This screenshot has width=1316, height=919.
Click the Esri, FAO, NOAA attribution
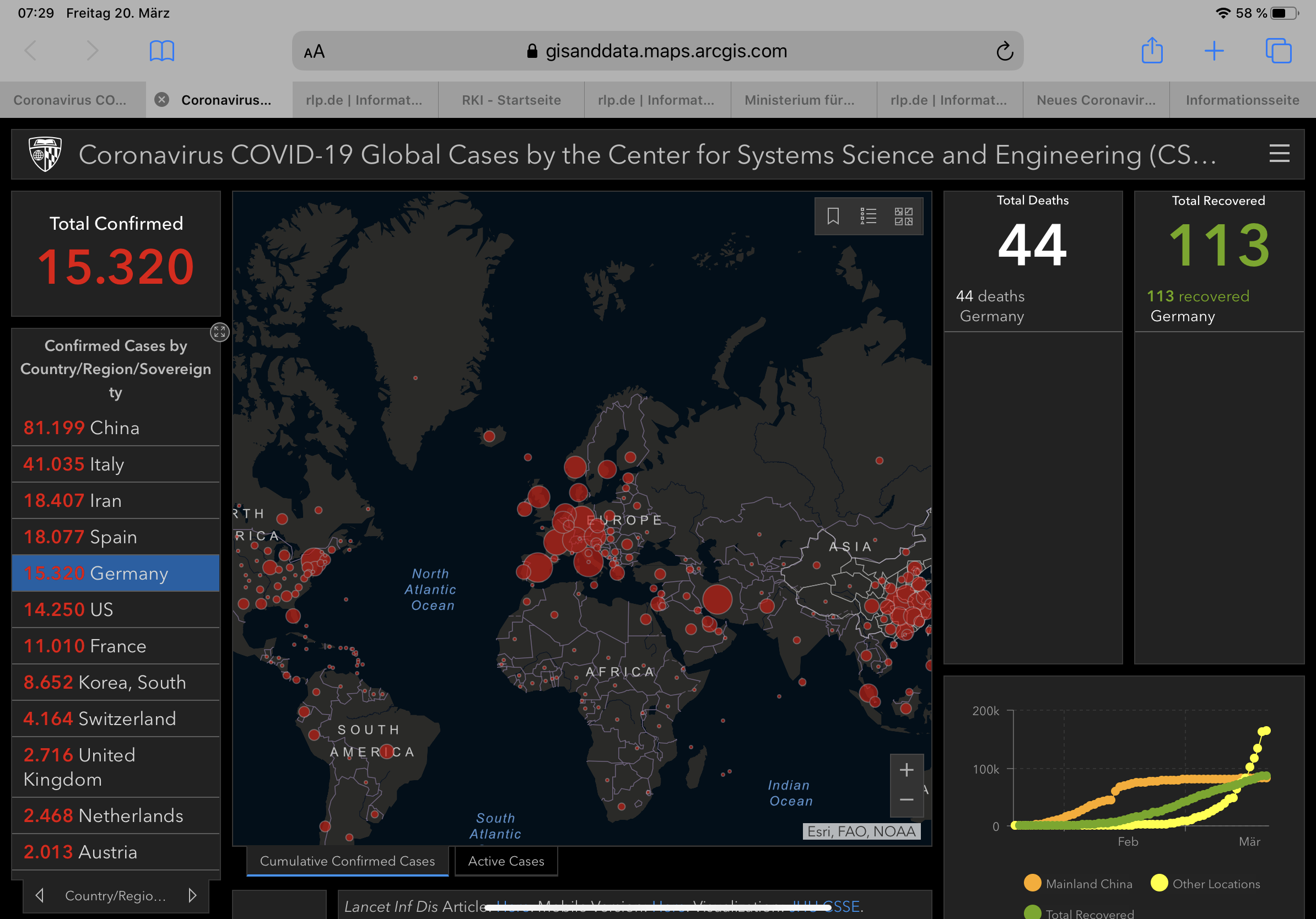[861, 831]
